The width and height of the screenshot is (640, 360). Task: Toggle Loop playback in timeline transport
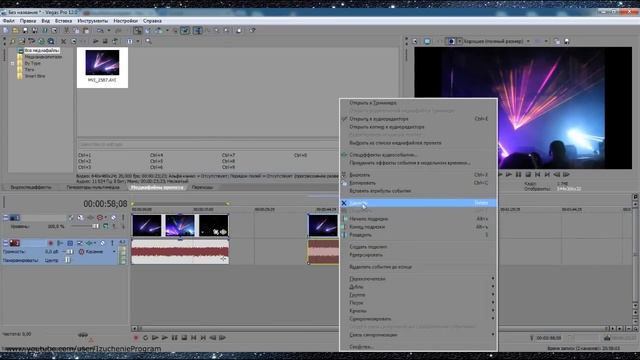145,338
